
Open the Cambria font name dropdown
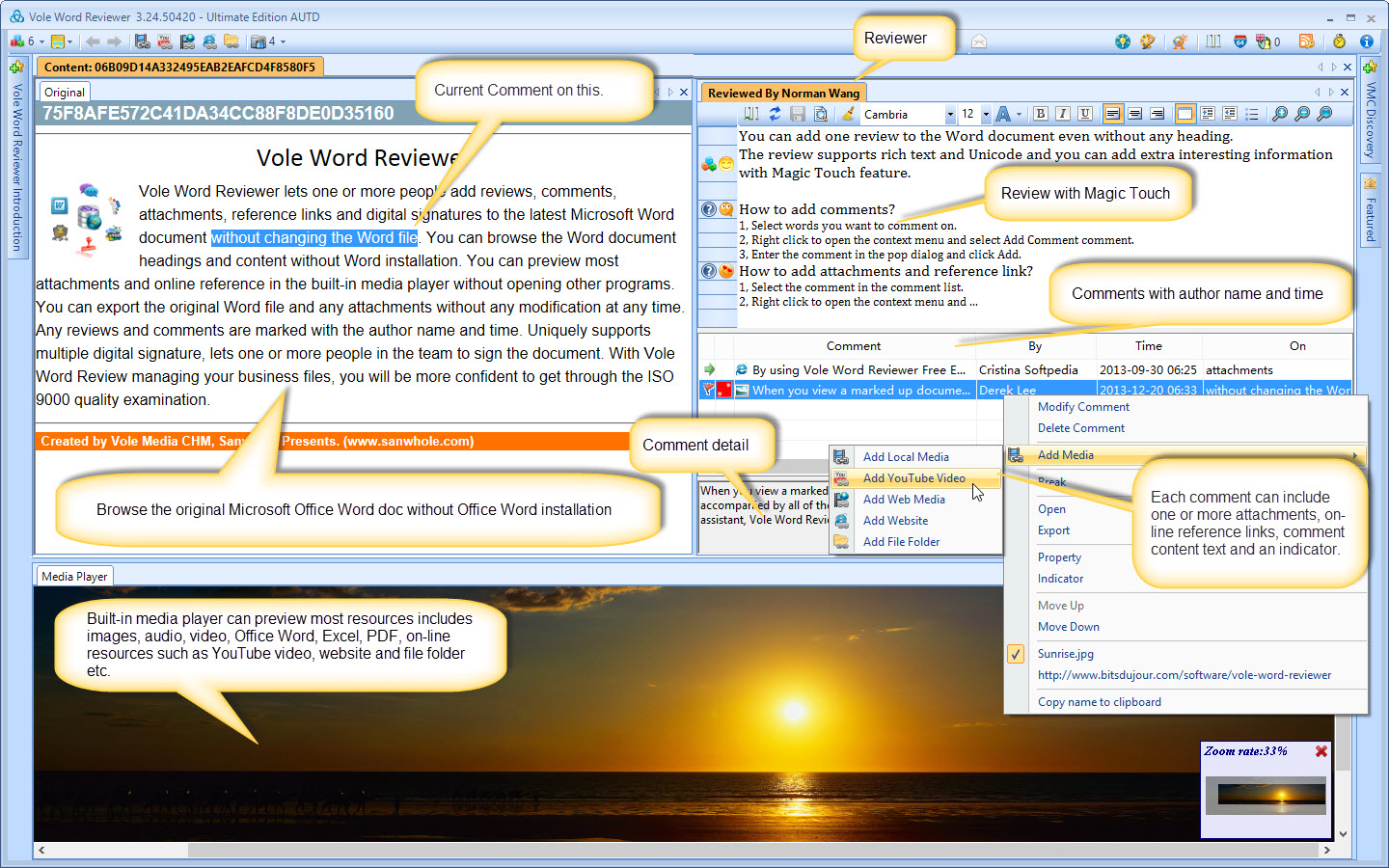click(x=949, y=115)
